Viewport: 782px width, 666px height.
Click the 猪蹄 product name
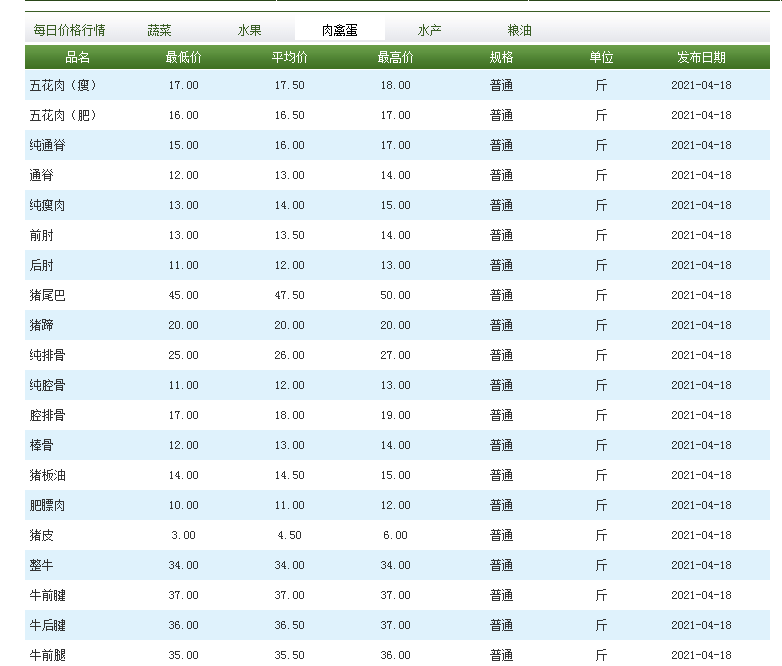41,325
